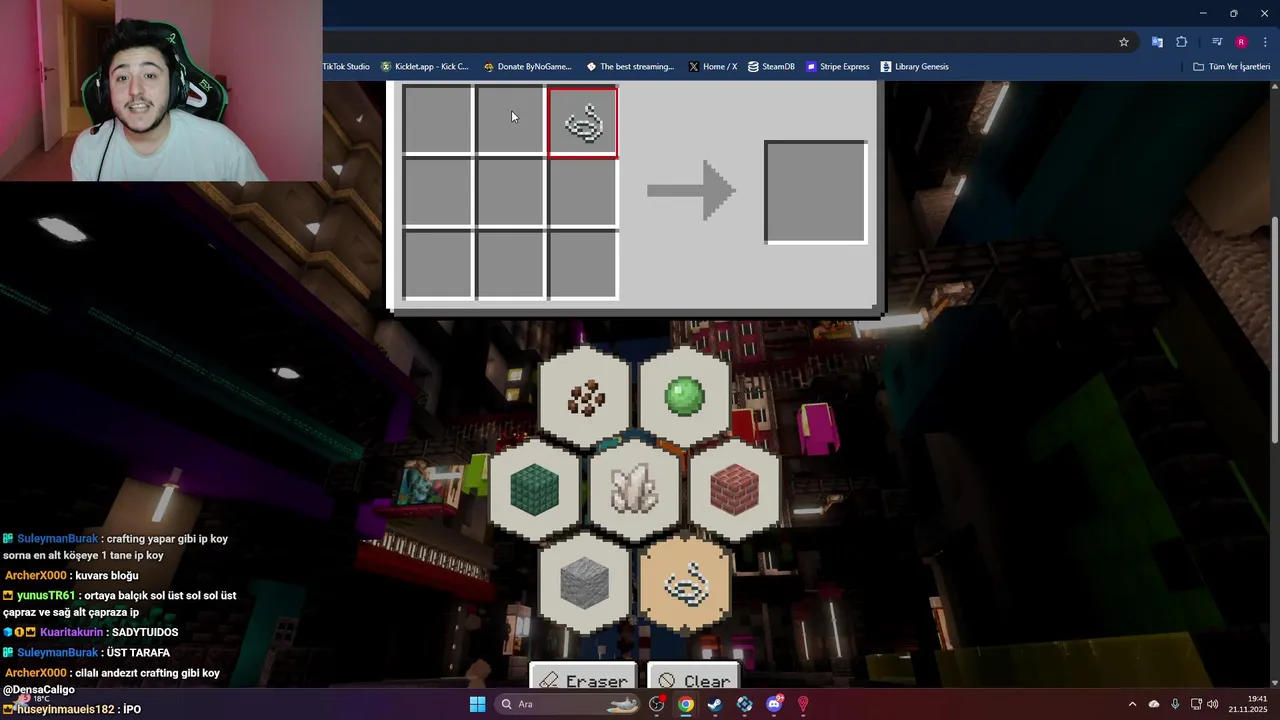Pick the cookie item in the hexagon palette
This screenshot has height=720, width=1280.
click(x=585, y=397)
